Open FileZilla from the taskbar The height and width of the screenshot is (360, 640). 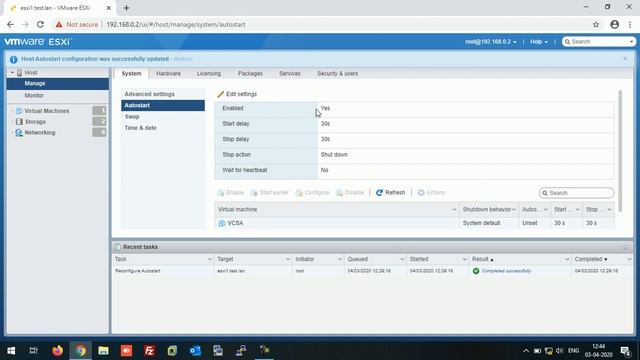pyautogui.click(x=149, y=351)
